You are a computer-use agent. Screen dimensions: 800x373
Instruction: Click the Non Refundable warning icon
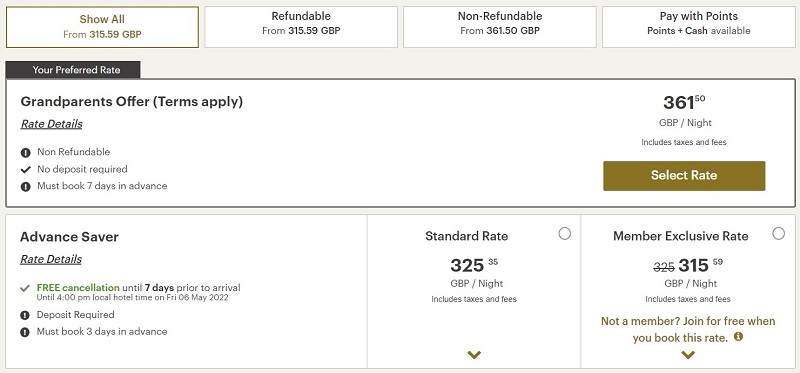click(26, 153)
